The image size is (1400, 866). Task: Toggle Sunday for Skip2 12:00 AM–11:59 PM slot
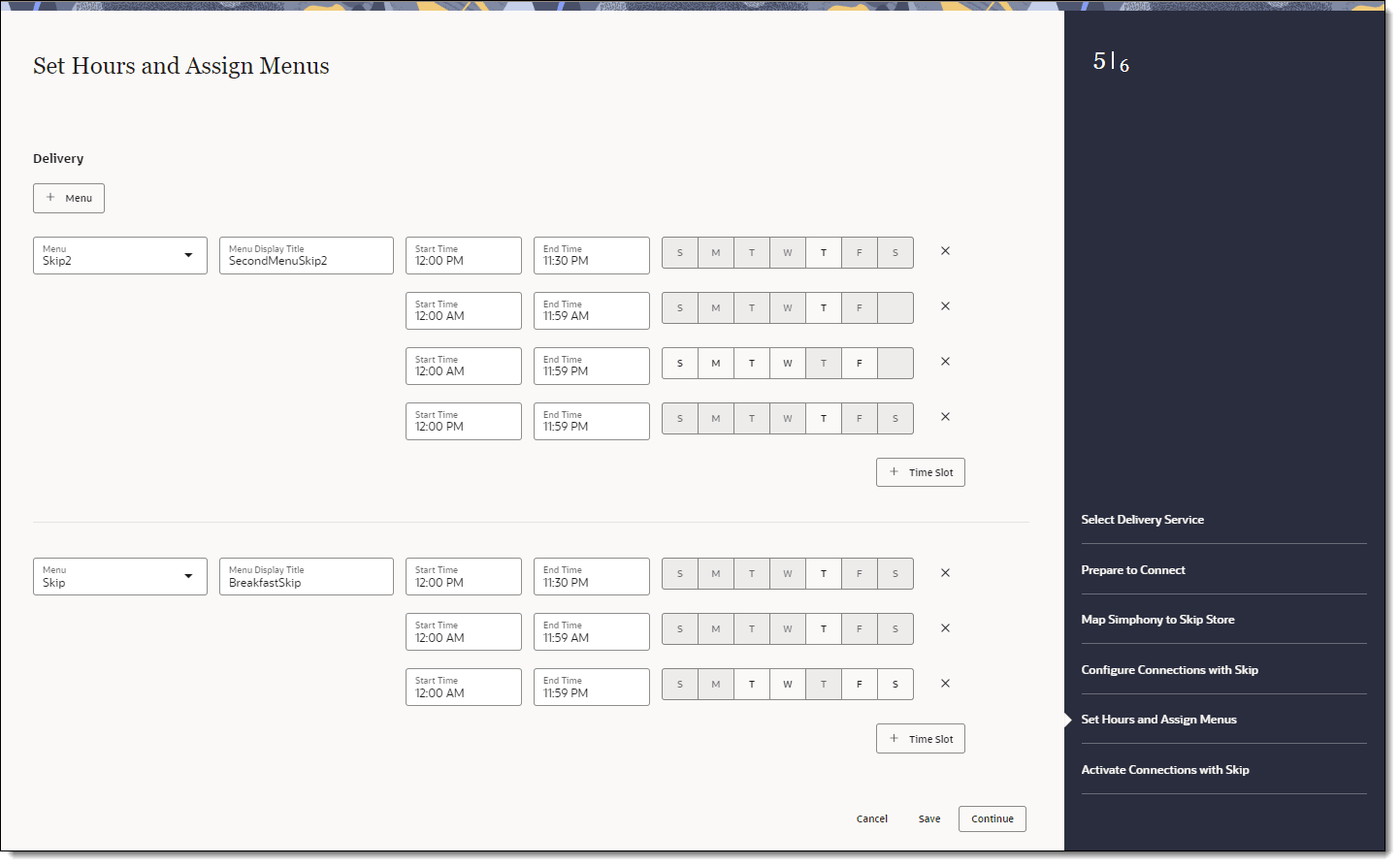(x=680, y=364)
